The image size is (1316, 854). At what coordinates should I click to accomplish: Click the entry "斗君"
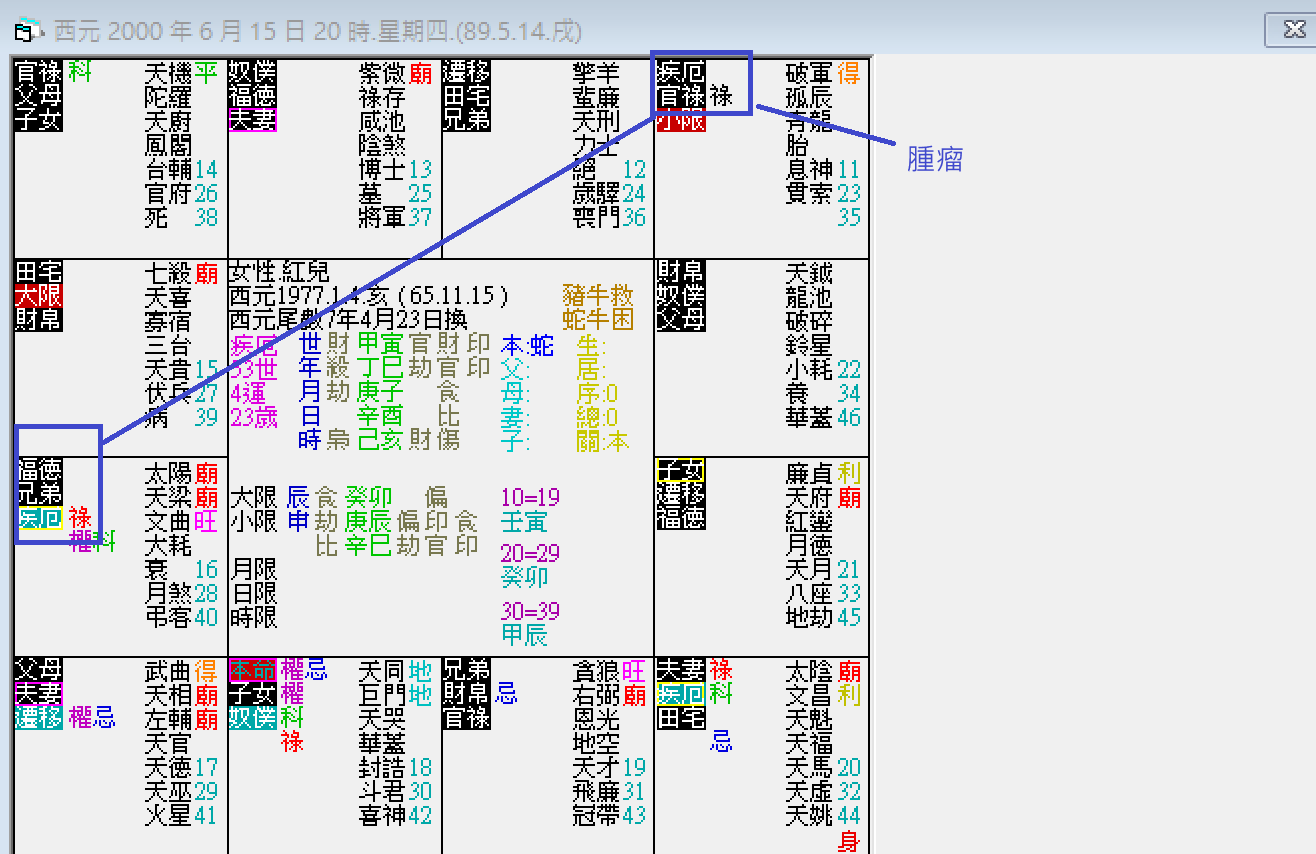tap(383, 791)
